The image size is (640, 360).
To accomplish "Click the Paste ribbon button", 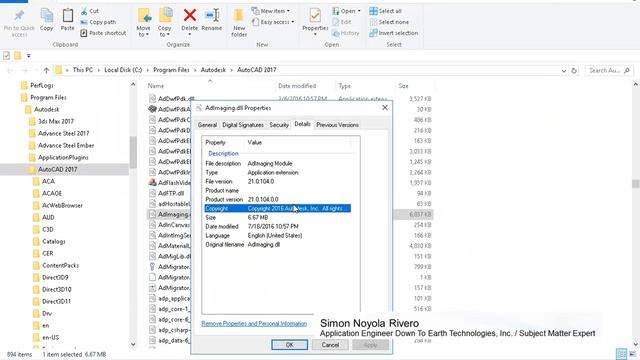I will point(68,20).
